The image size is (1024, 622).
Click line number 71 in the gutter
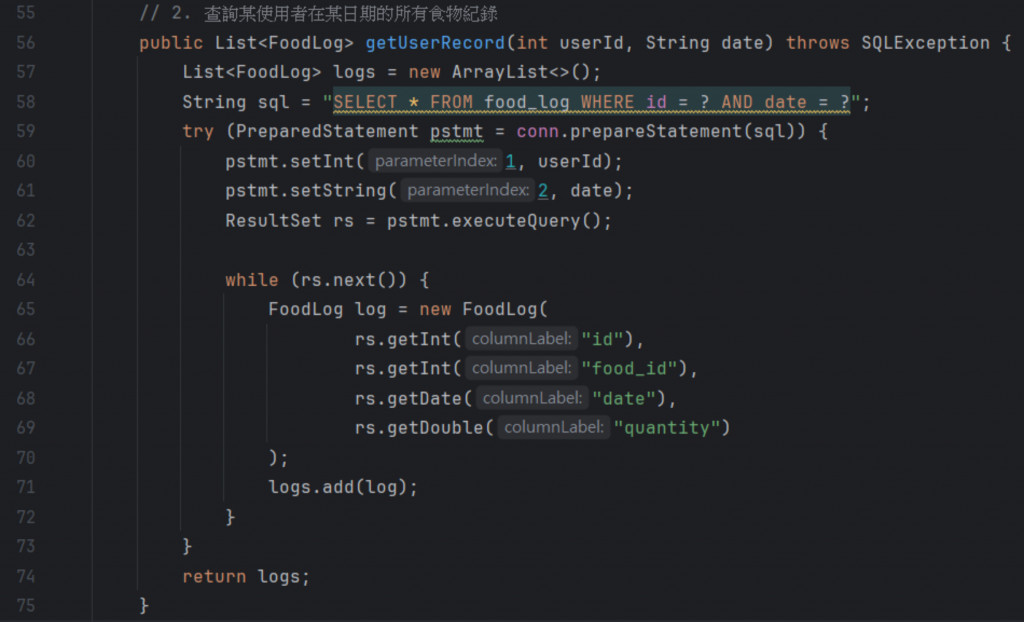click(x=25, y=487)
